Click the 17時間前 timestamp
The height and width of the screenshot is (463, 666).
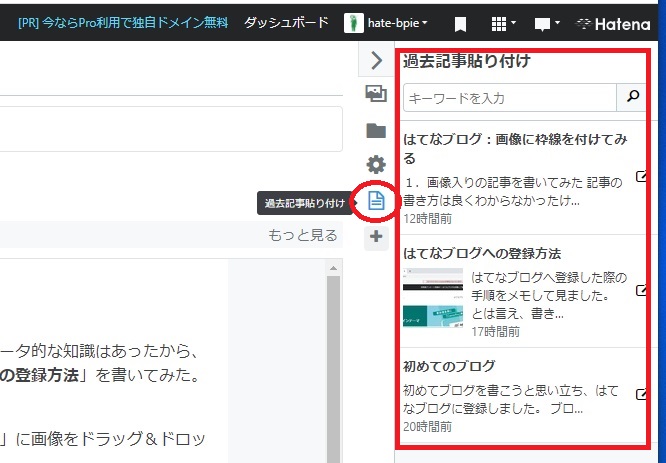(495, 331)
